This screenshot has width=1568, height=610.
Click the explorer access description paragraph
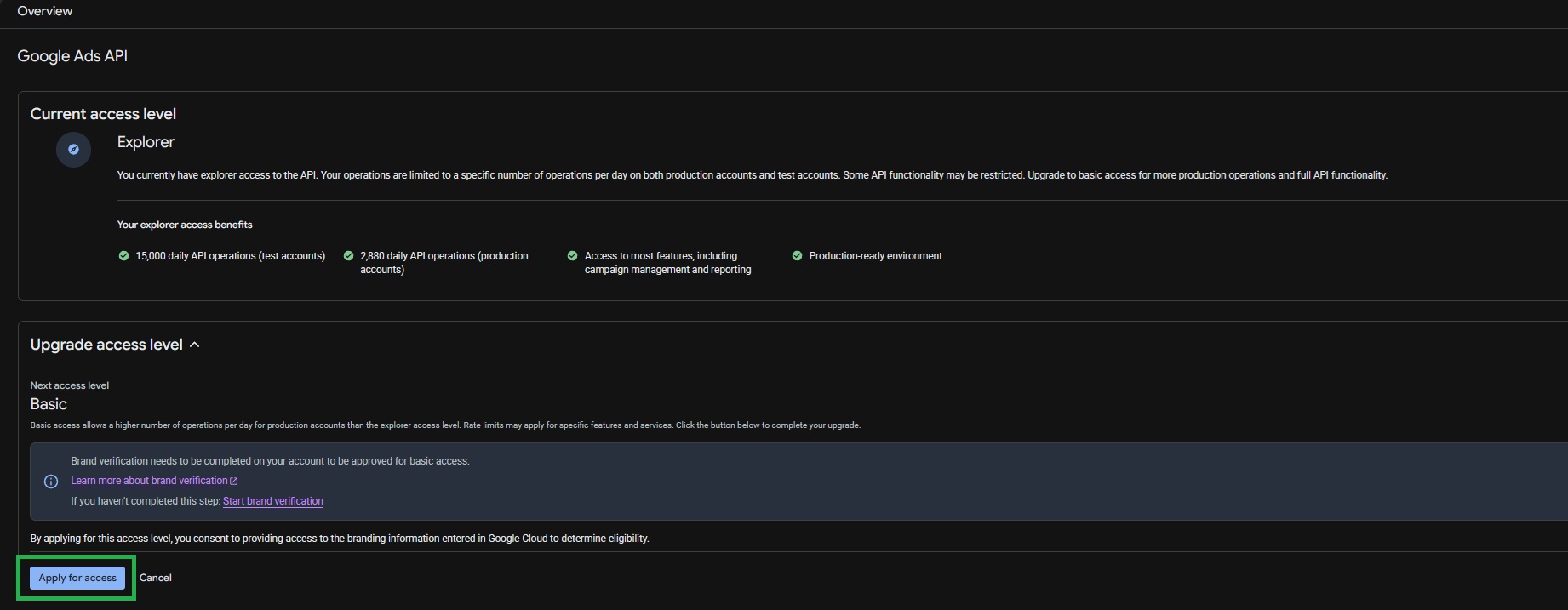click(753, 175)
